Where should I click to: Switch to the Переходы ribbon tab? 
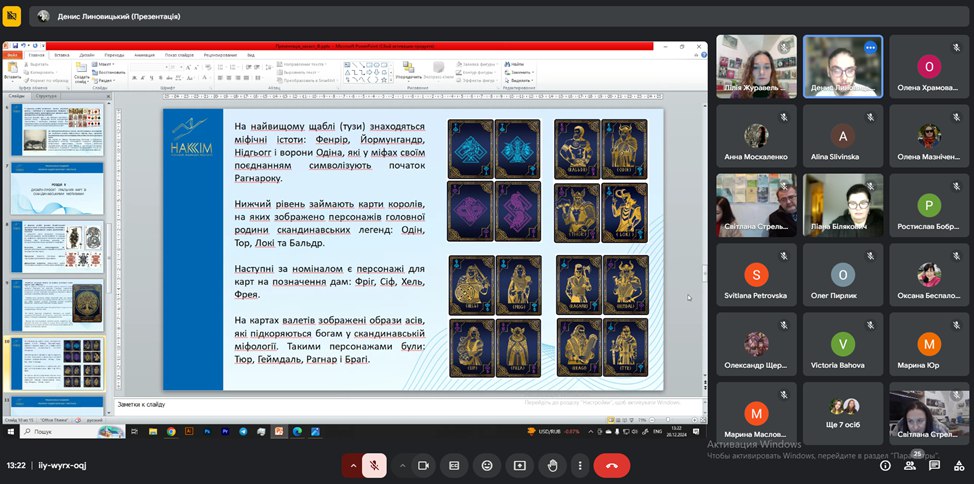[x=114, y=55]
